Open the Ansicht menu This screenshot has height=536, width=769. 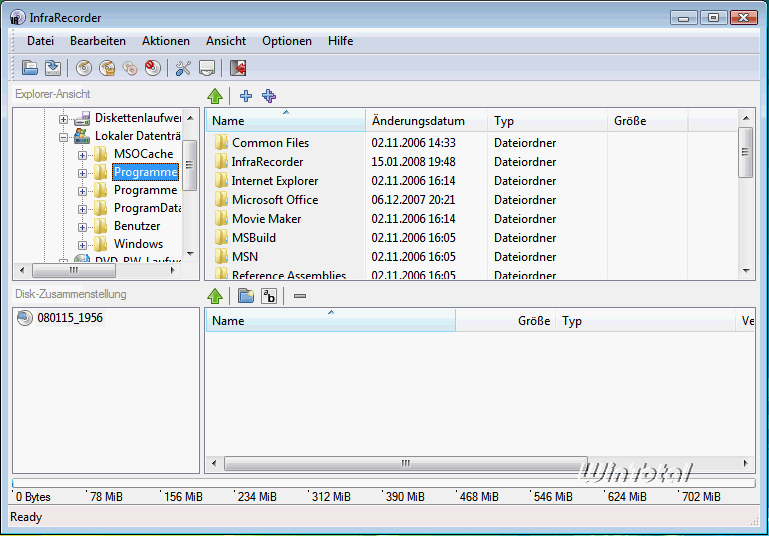[x=226, y=41]
